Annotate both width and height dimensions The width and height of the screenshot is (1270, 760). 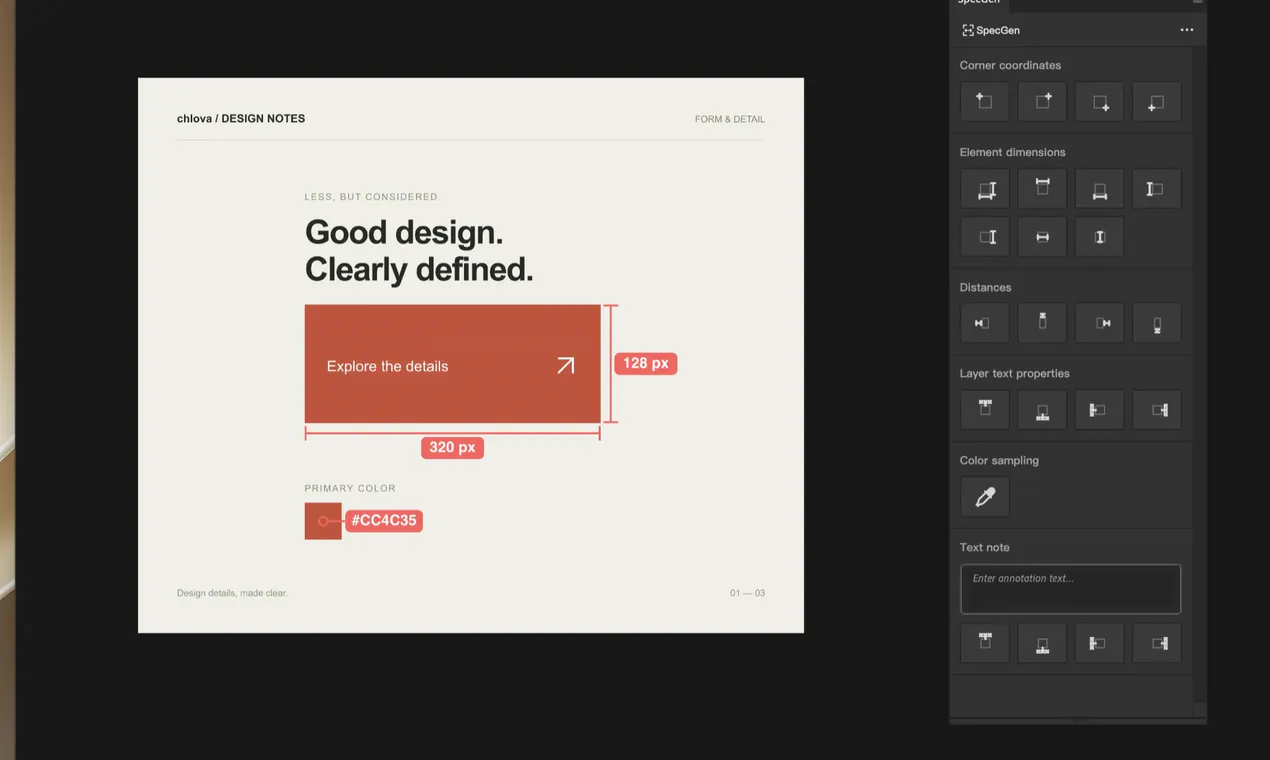click(x=985, y=189)
